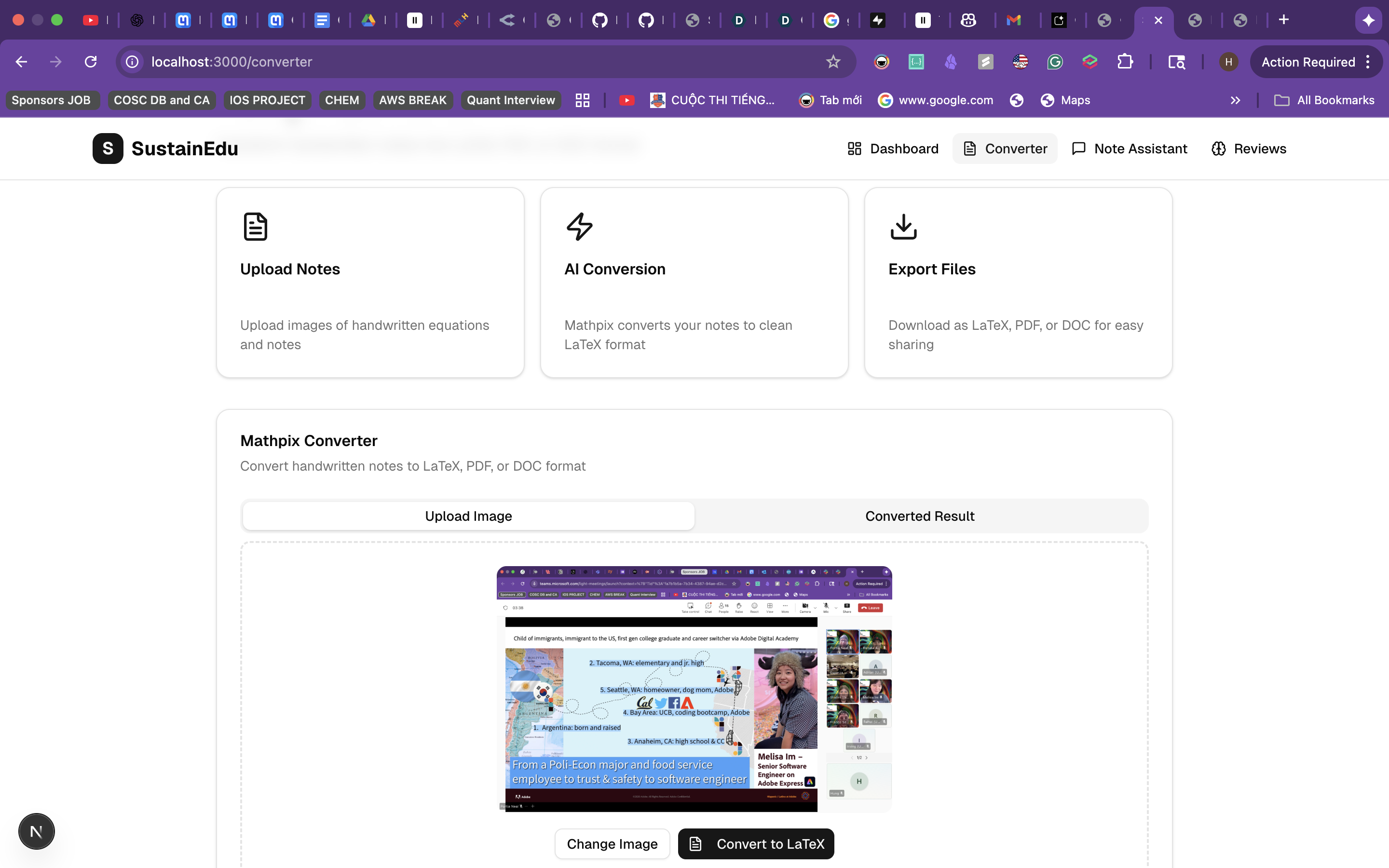Open a new browser tab

coord(1283,20)
